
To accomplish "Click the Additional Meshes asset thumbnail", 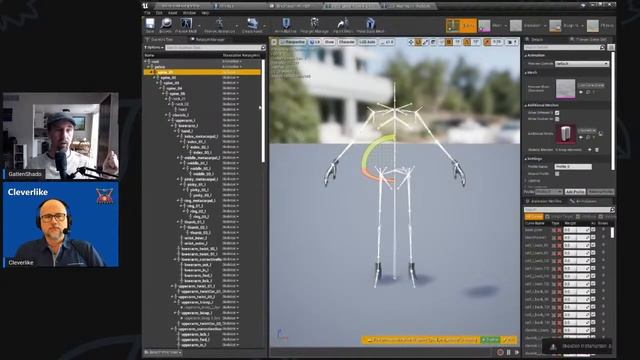I will click(x=566, y=134).
